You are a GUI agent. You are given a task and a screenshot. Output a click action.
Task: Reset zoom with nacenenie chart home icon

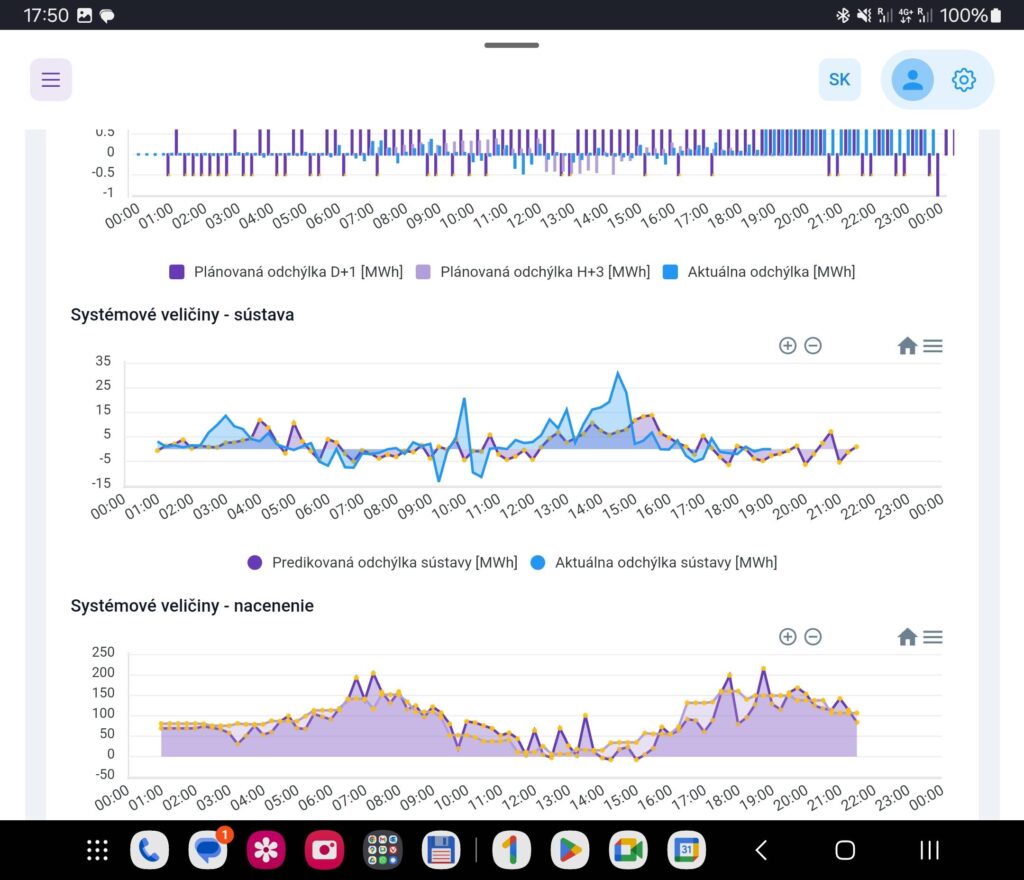[907, 637]
